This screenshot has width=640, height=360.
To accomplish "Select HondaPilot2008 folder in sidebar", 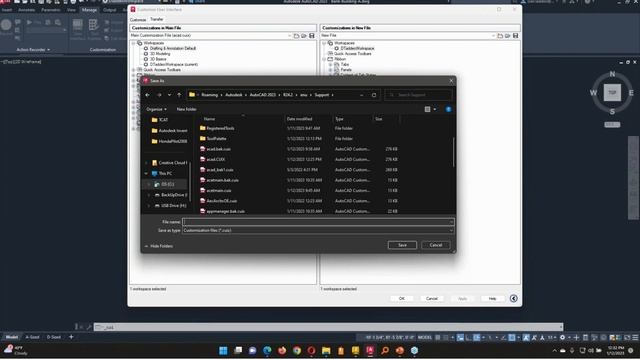I will click(x=169, y=141).
